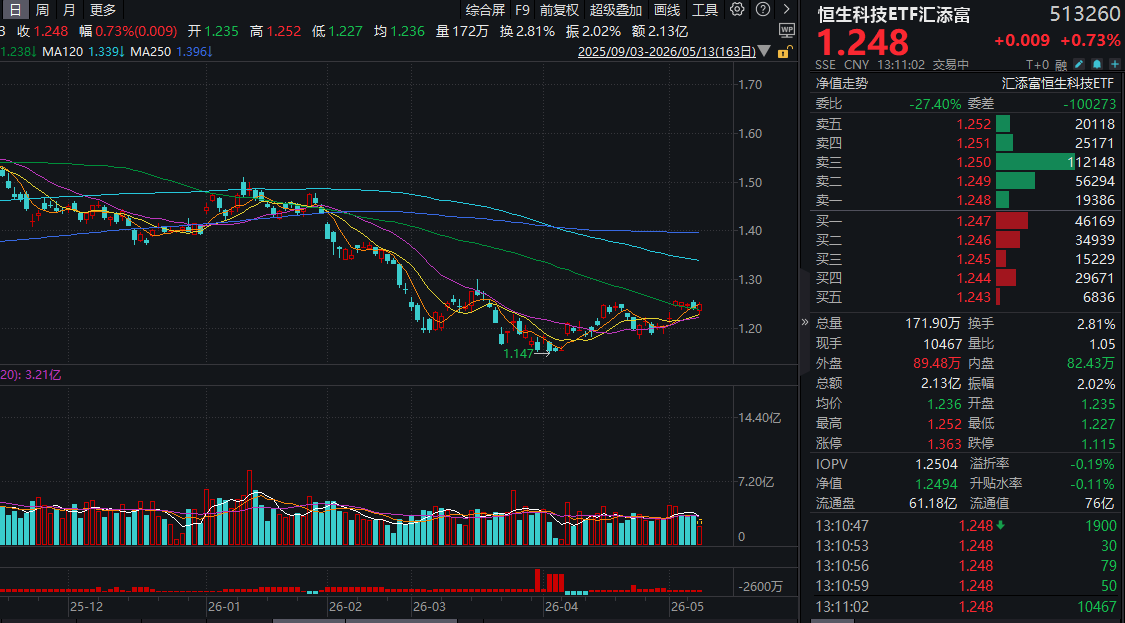Open 前复权 adjustment dropdown
Image resolution: width=1125 pixels, height=623 pixels.
click(x=559, y=10)
